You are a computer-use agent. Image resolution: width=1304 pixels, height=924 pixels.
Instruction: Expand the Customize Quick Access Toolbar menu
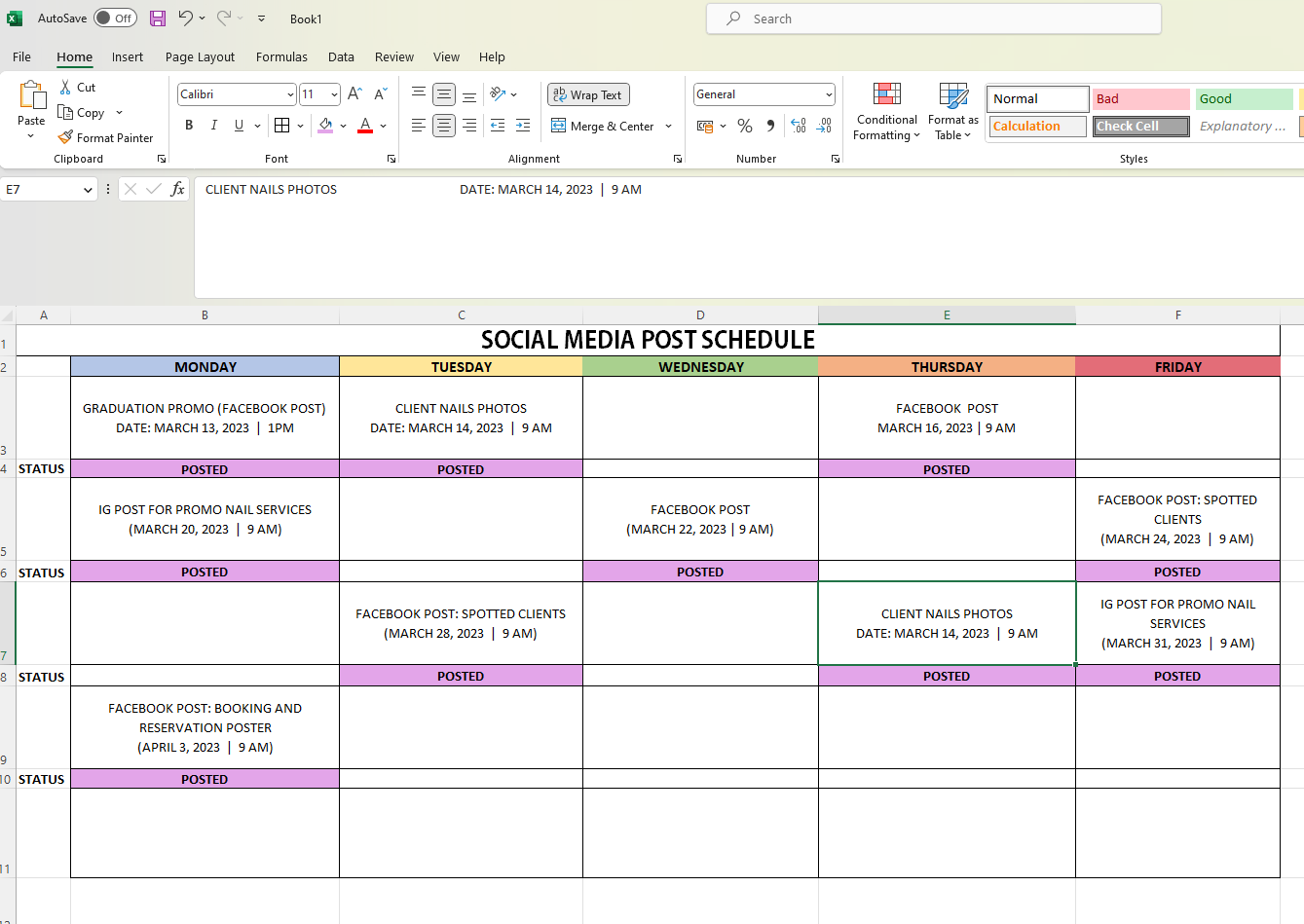262,18
